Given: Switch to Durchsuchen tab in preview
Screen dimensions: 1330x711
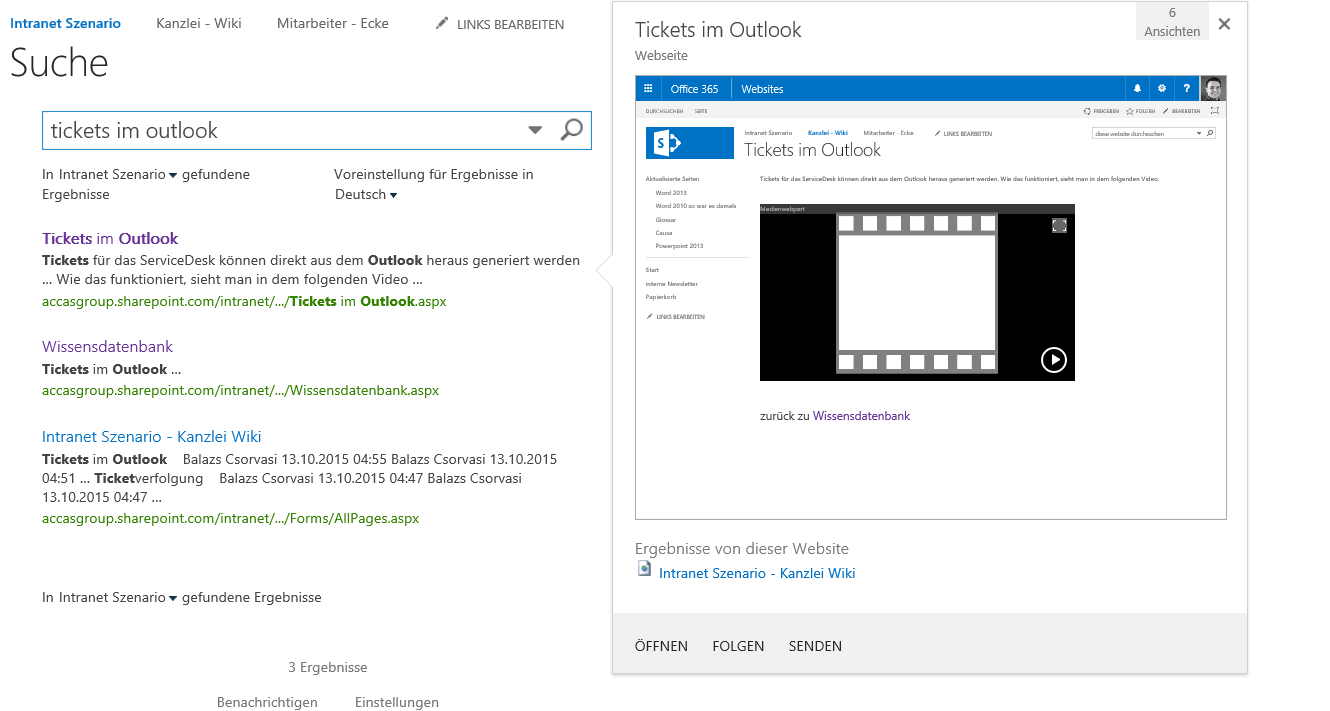Looking at the screenshot, I should [x=664, y=111].
